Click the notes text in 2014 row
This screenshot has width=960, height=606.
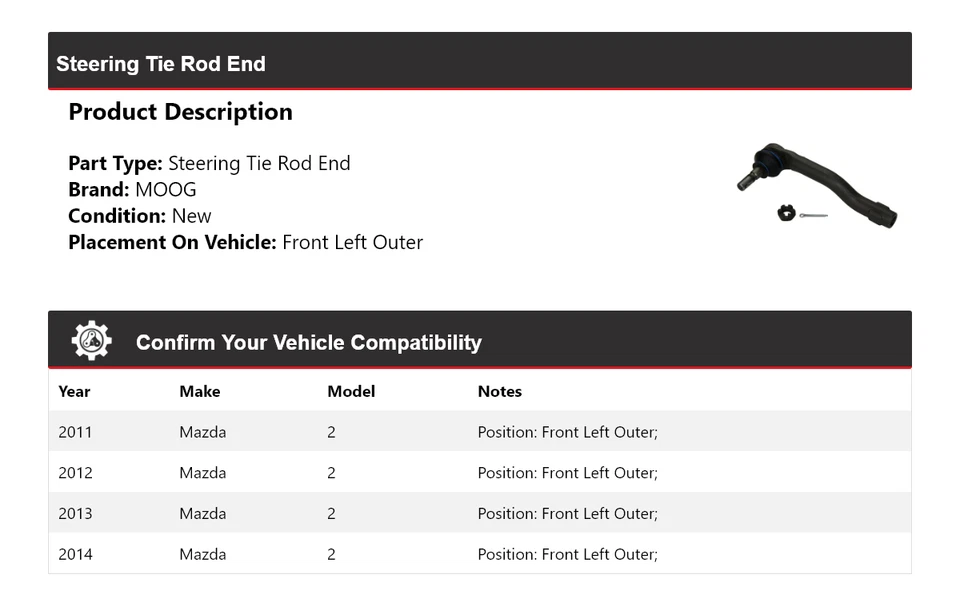(567, 554)
